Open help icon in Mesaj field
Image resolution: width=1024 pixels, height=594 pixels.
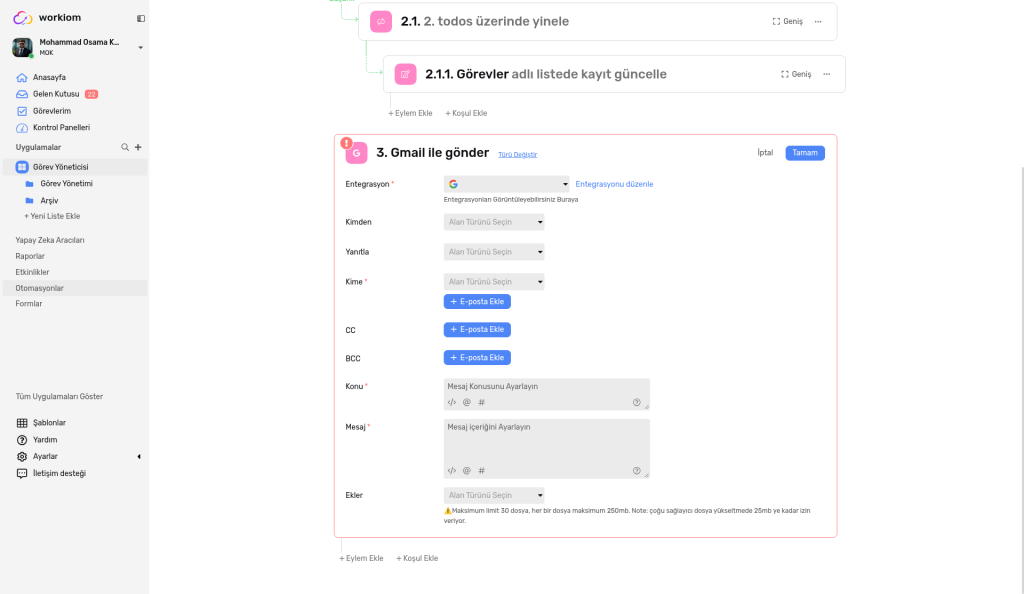click(637, 471)
